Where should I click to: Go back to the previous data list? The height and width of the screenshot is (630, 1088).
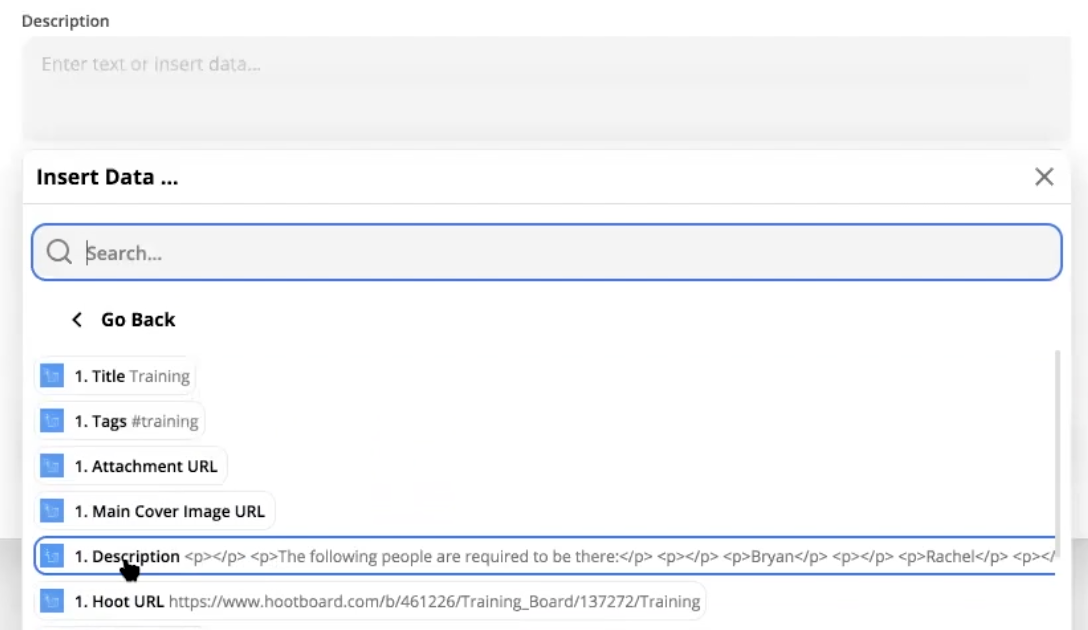137,320
